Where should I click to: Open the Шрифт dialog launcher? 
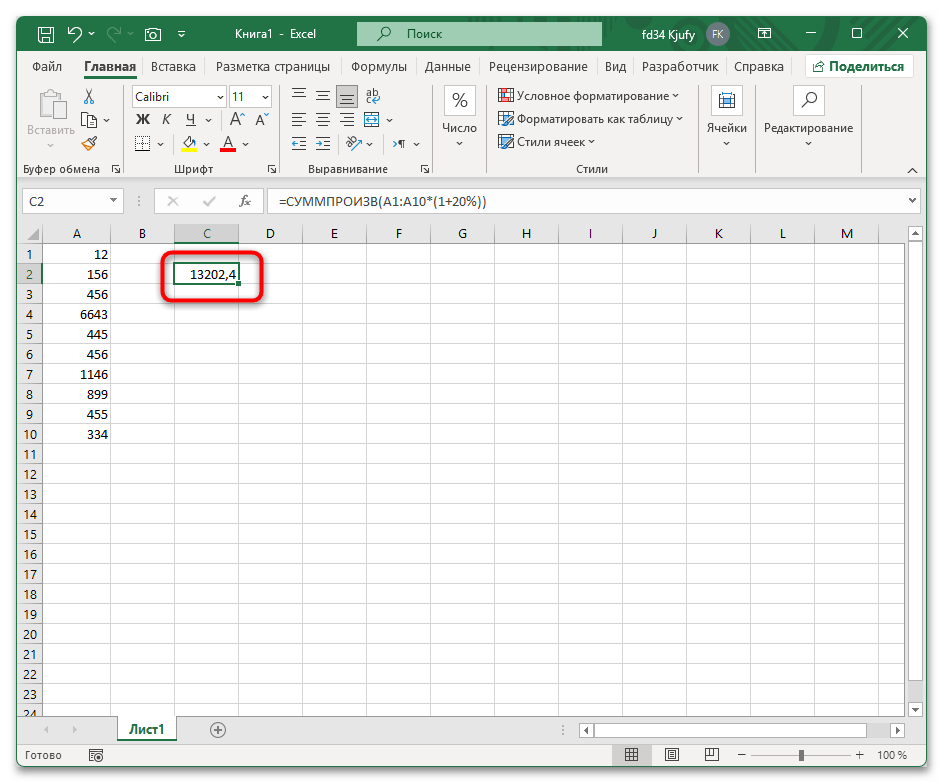click(272, 170)
